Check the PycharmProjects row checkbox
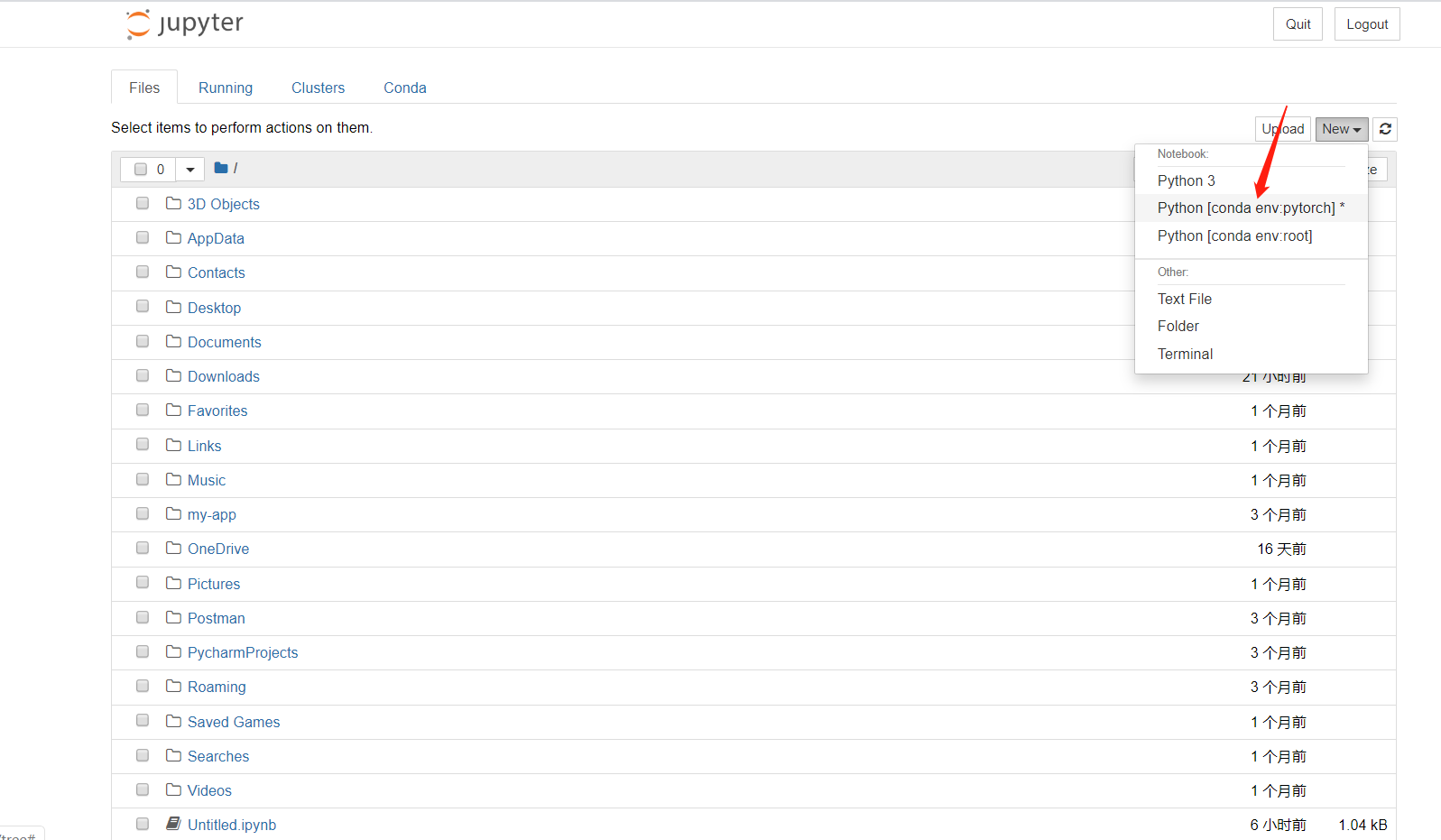 coord(143,651)
